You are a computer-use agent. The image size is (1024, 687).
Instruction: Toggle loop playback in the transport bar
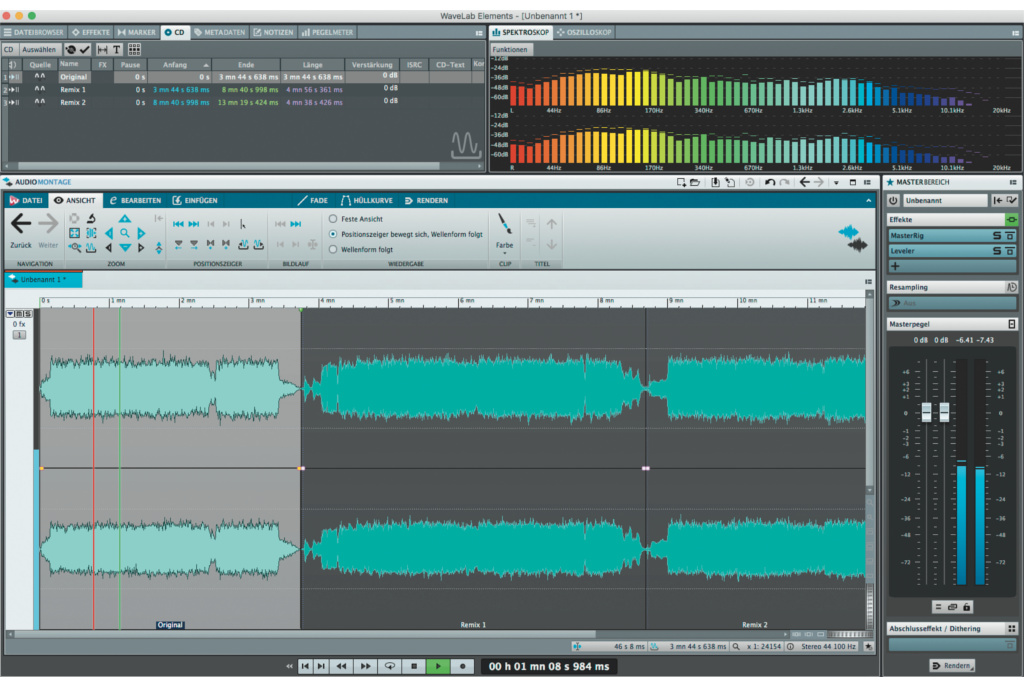389,666
